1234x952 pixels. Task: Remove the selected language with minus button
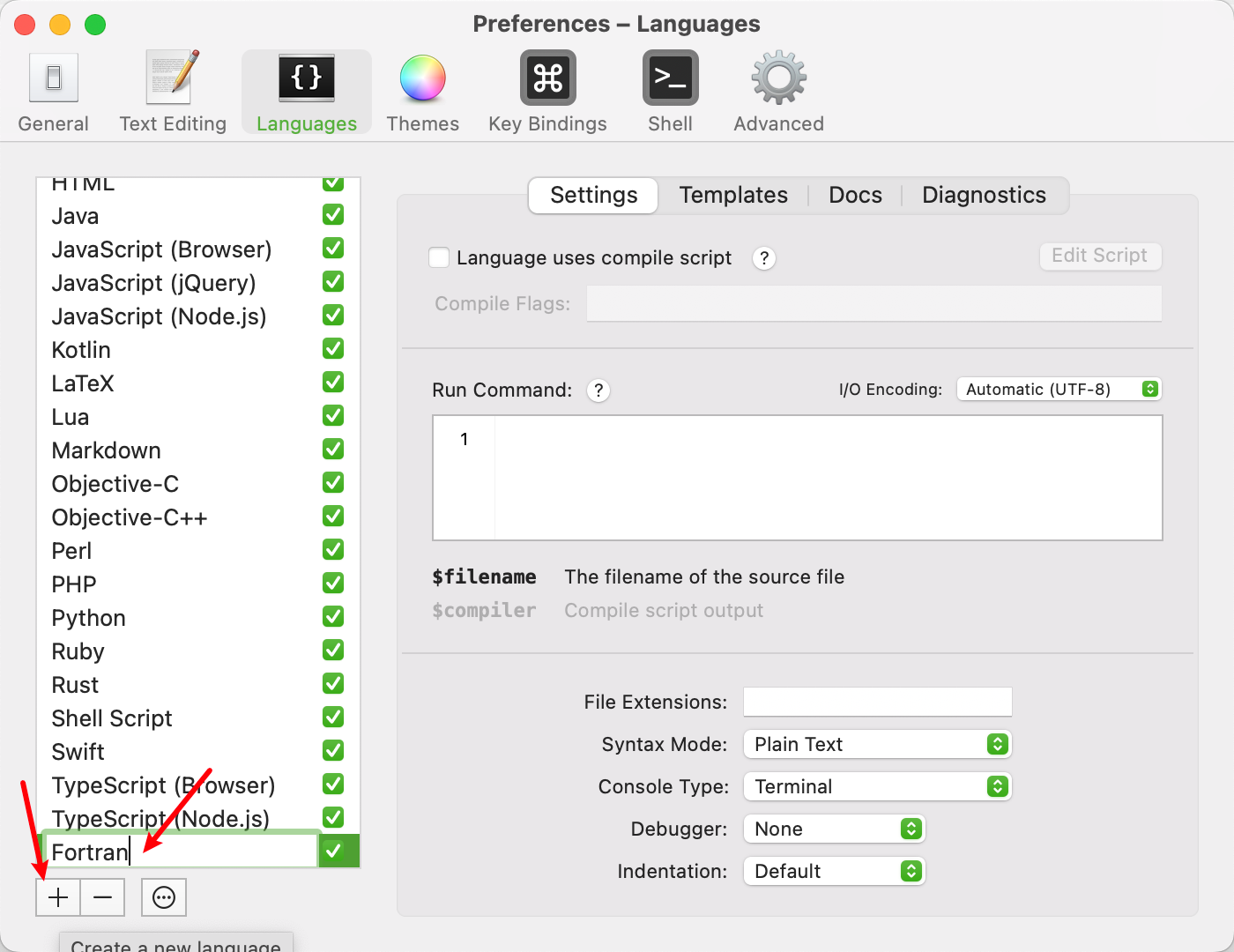(102, 897)
